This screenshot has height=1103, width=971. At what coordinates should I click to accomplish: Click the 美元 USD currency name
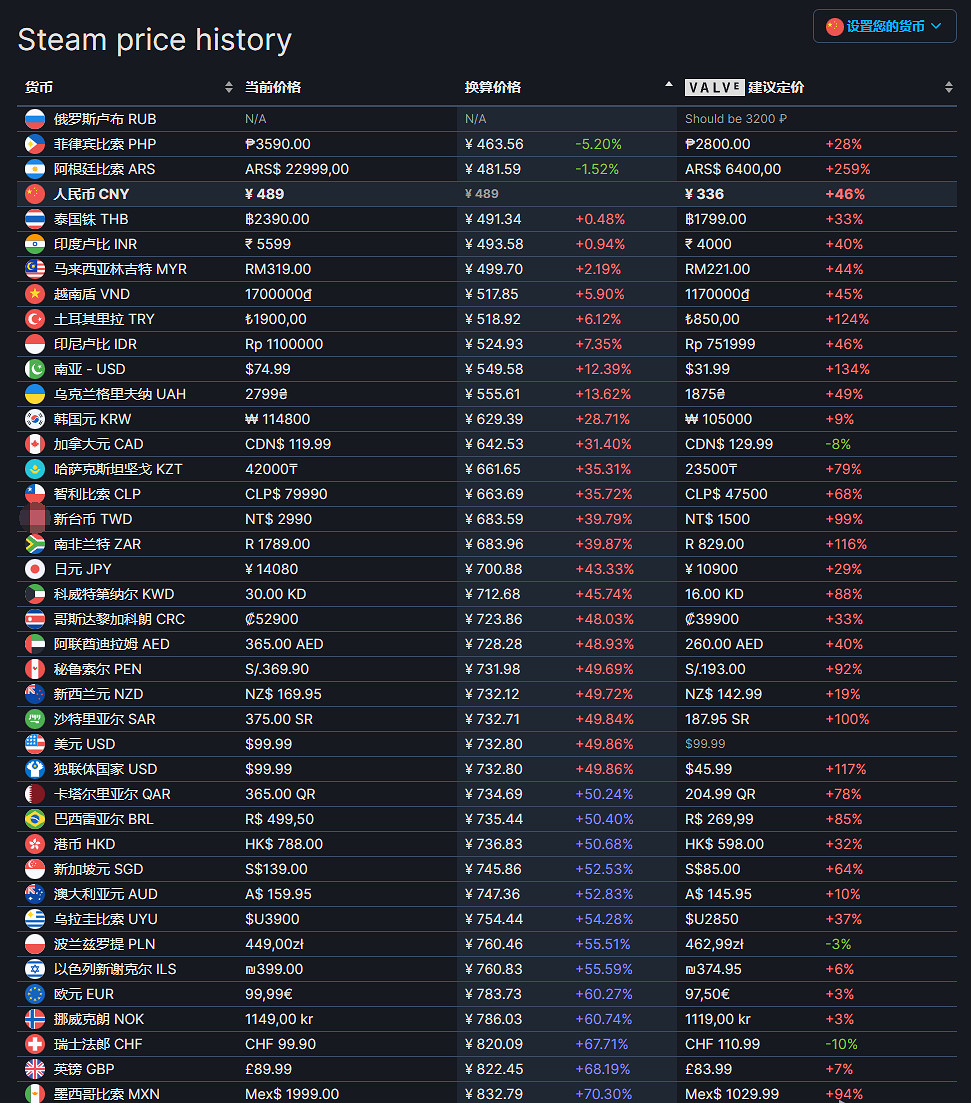click(x=84, y=744)
